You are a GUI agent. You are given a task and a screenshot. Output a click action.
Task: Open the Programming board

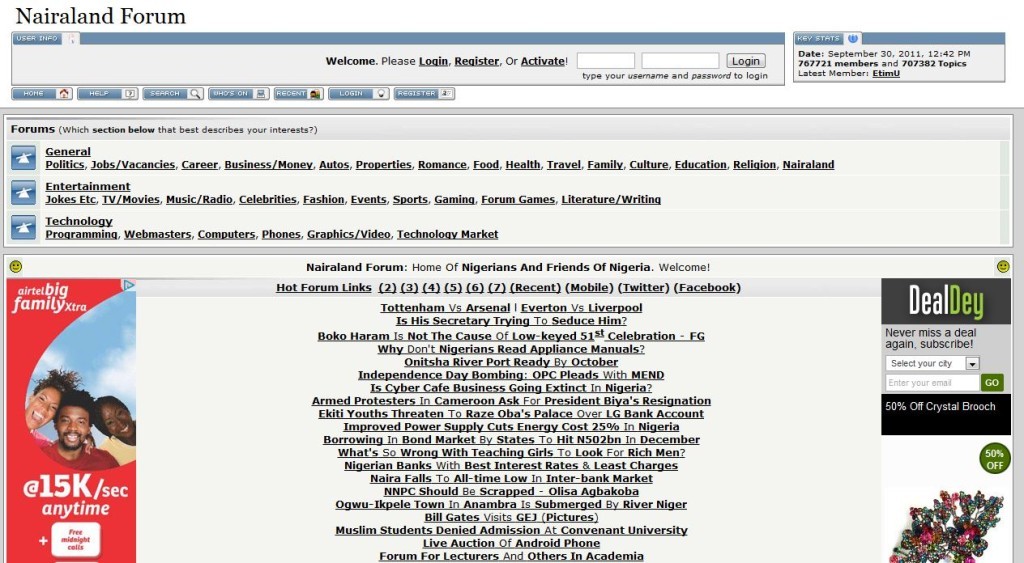tap(82, 234)
